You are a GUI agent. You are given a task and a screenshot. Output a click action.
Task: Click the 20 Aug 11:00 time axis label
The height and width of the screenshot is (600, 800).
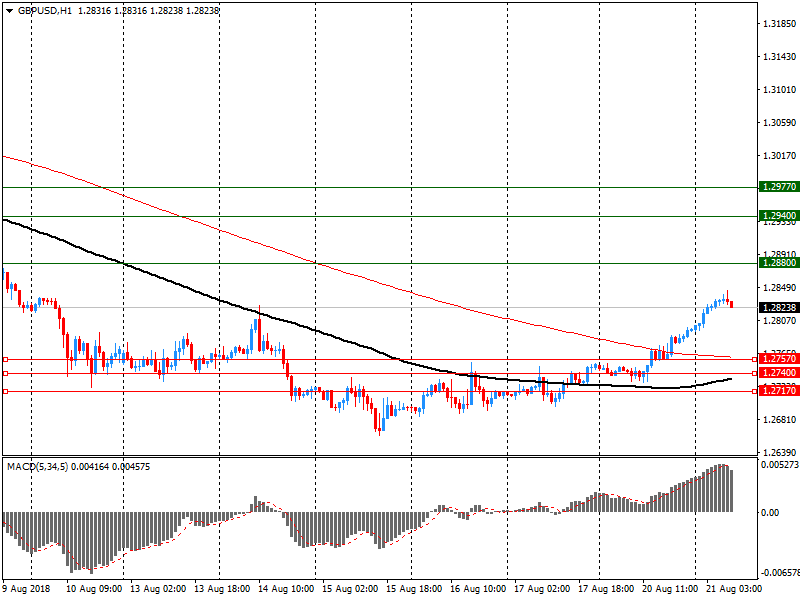point(670,589)
